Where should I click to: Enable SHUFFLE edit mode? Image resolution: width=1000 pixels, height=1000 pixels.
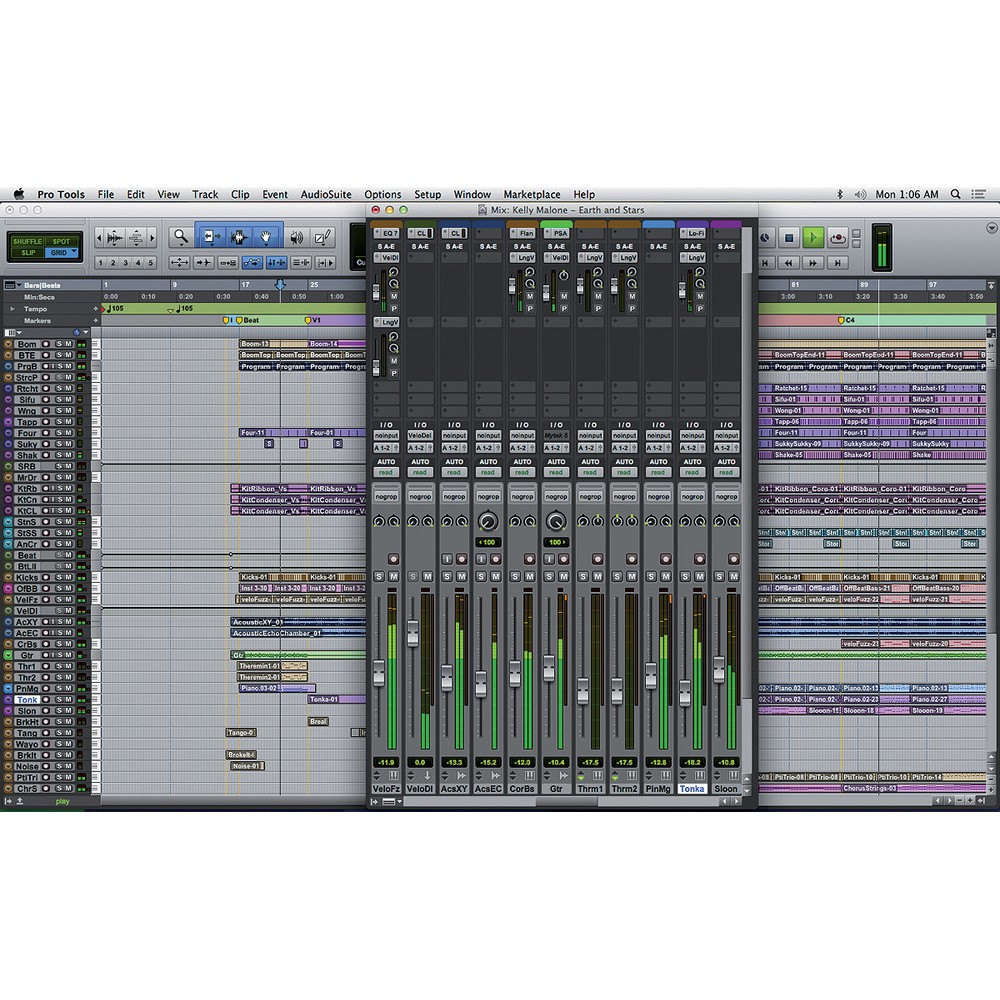coord(27,241)
